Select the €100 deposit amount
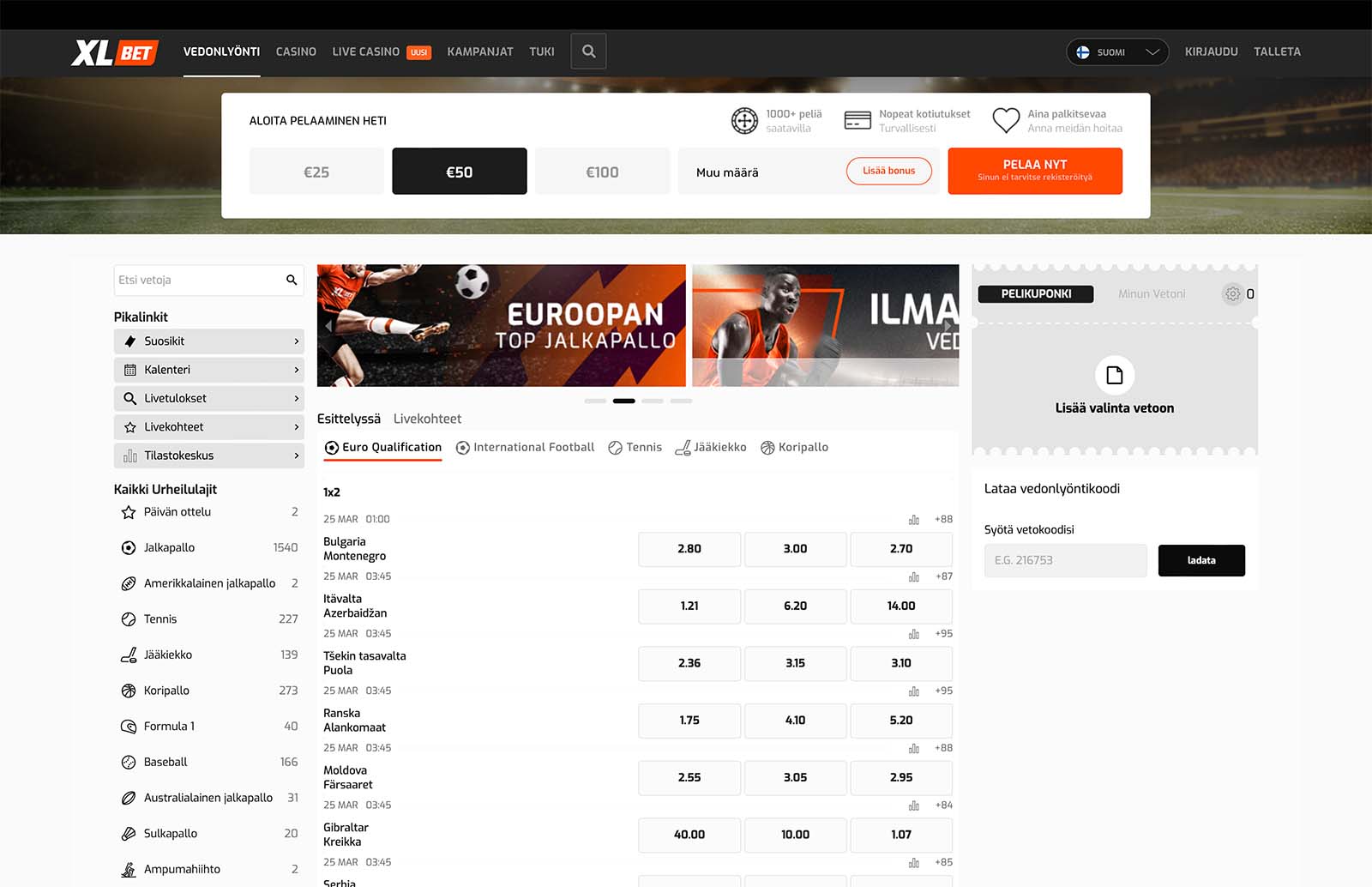 (x=602, y=172)
